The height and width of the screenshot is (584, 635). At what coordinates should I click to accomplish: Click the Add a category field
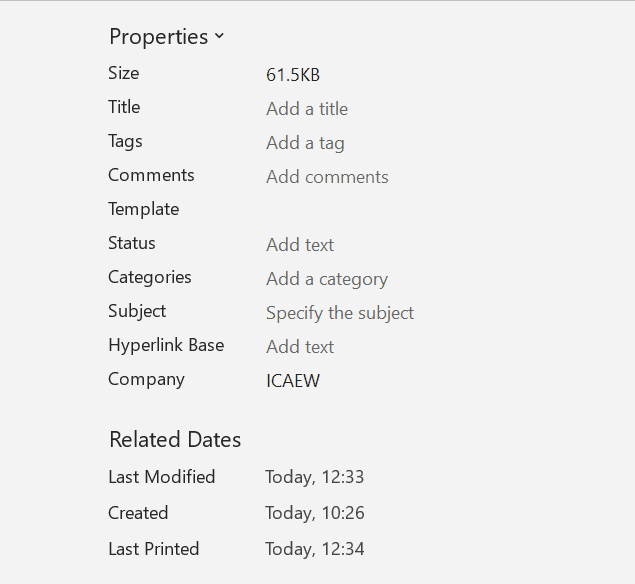pyautogui.click(x=327, y=279)
